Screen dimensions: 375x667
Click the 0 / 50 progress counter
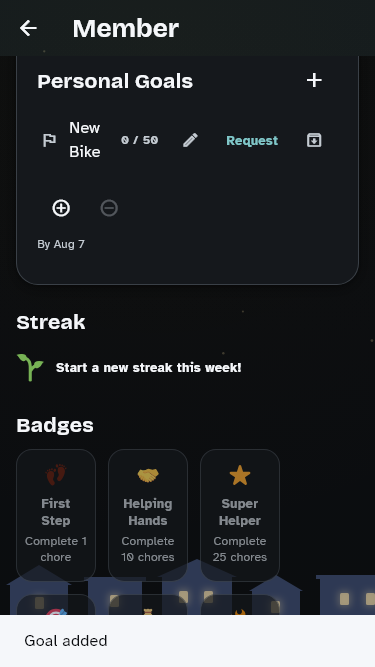(139, 140)
